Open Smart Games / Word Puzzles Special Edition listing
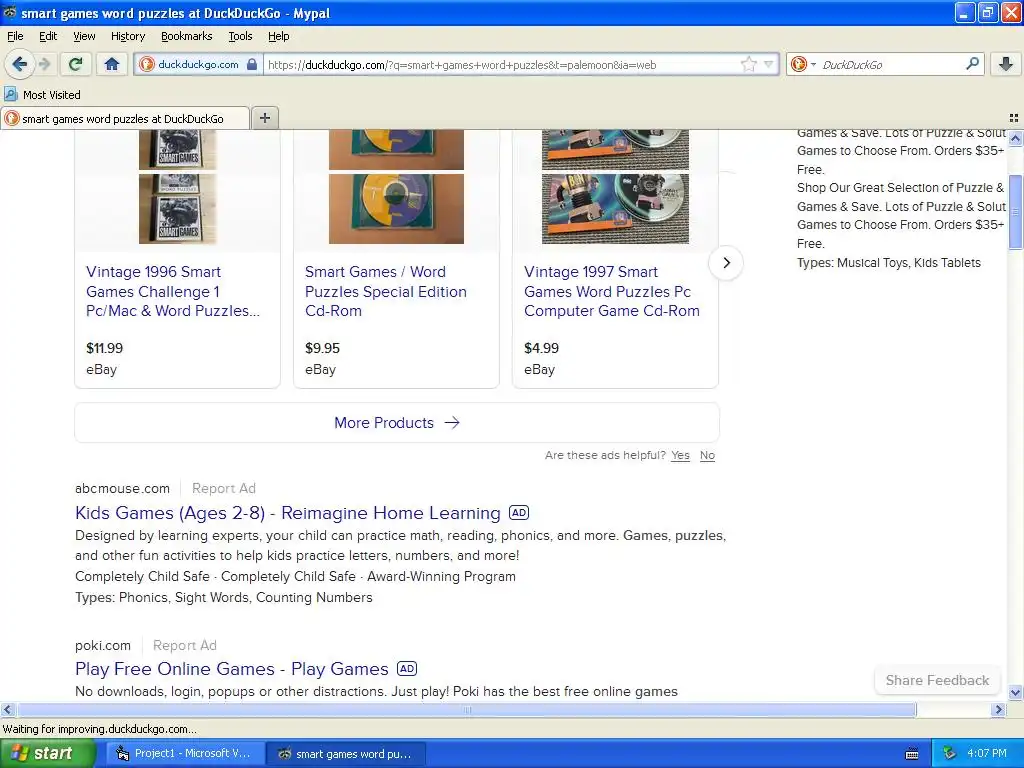 [x=386, y=291]
